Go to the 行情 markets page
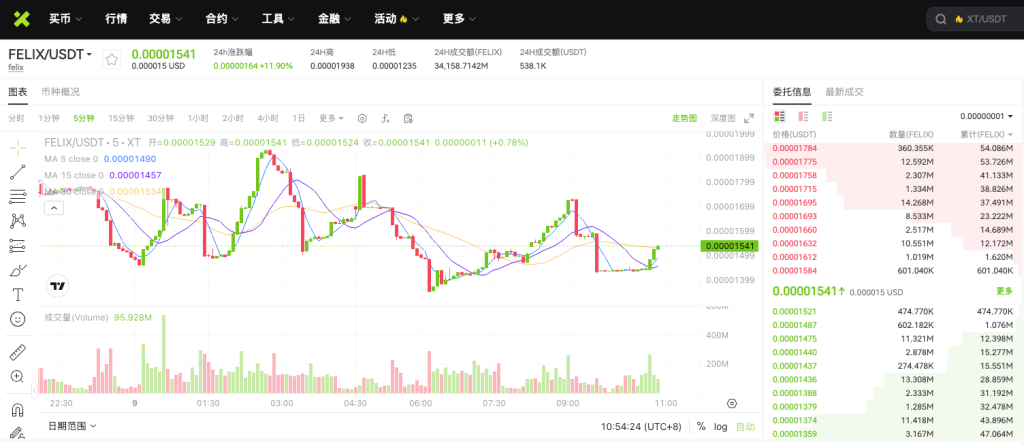The height and width of the screenshot is (445, 1024). pos(116,19)
